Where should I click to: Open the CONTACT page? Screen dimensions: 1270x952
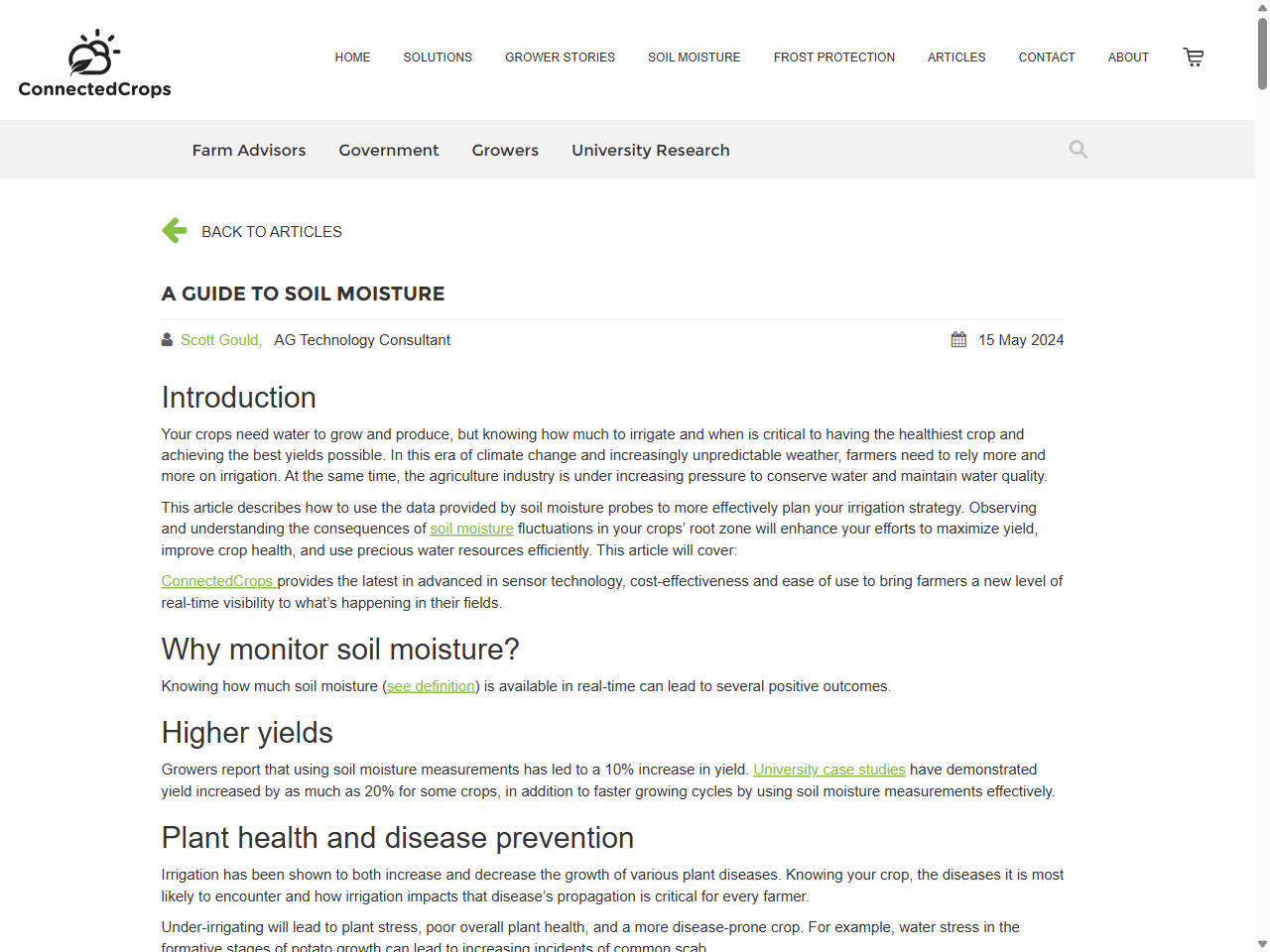click(x=1047, y=58)
